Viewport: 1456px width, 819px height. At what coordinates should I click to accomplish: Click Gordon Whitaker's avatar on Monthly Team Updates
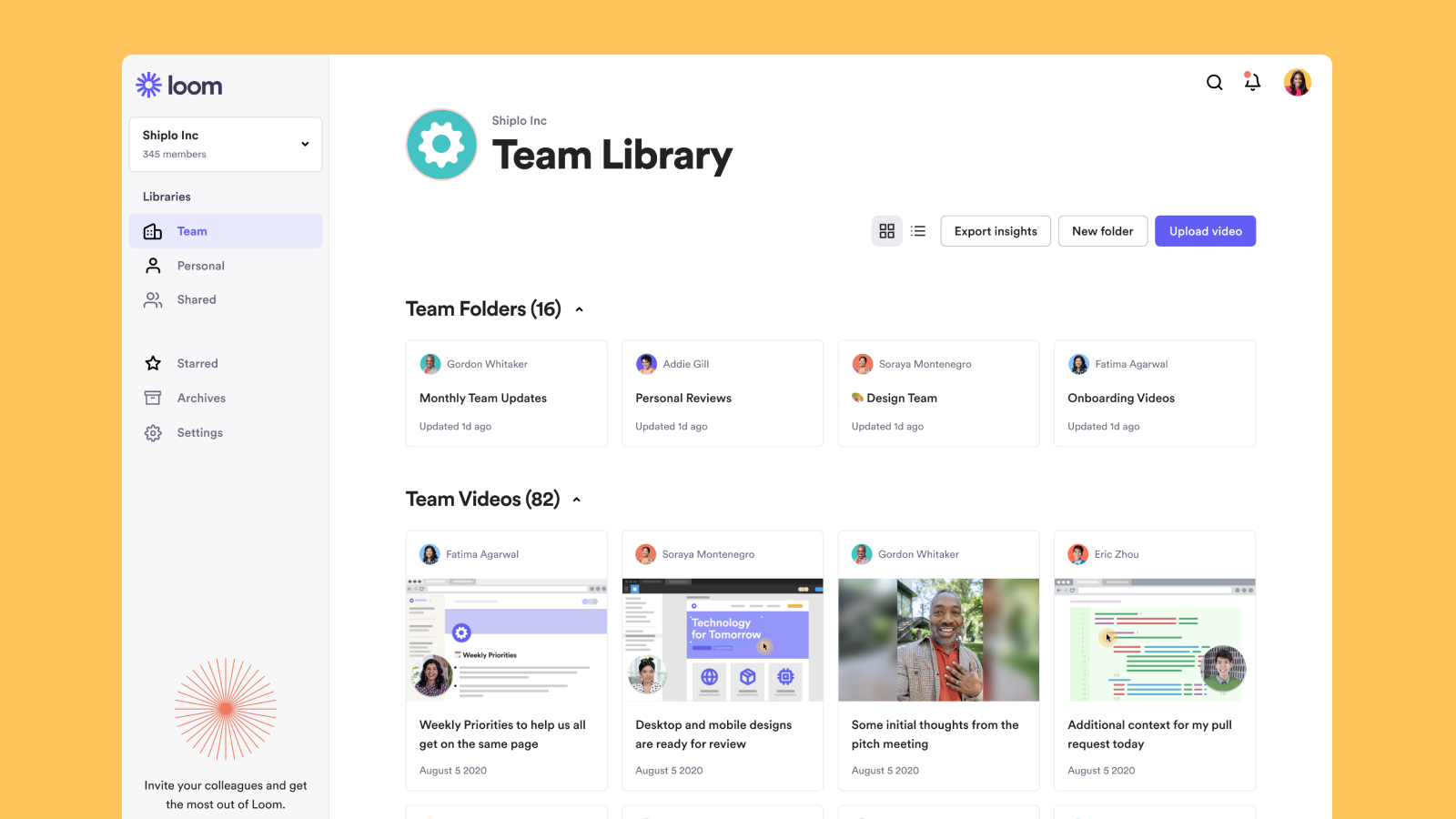point(430,364)
